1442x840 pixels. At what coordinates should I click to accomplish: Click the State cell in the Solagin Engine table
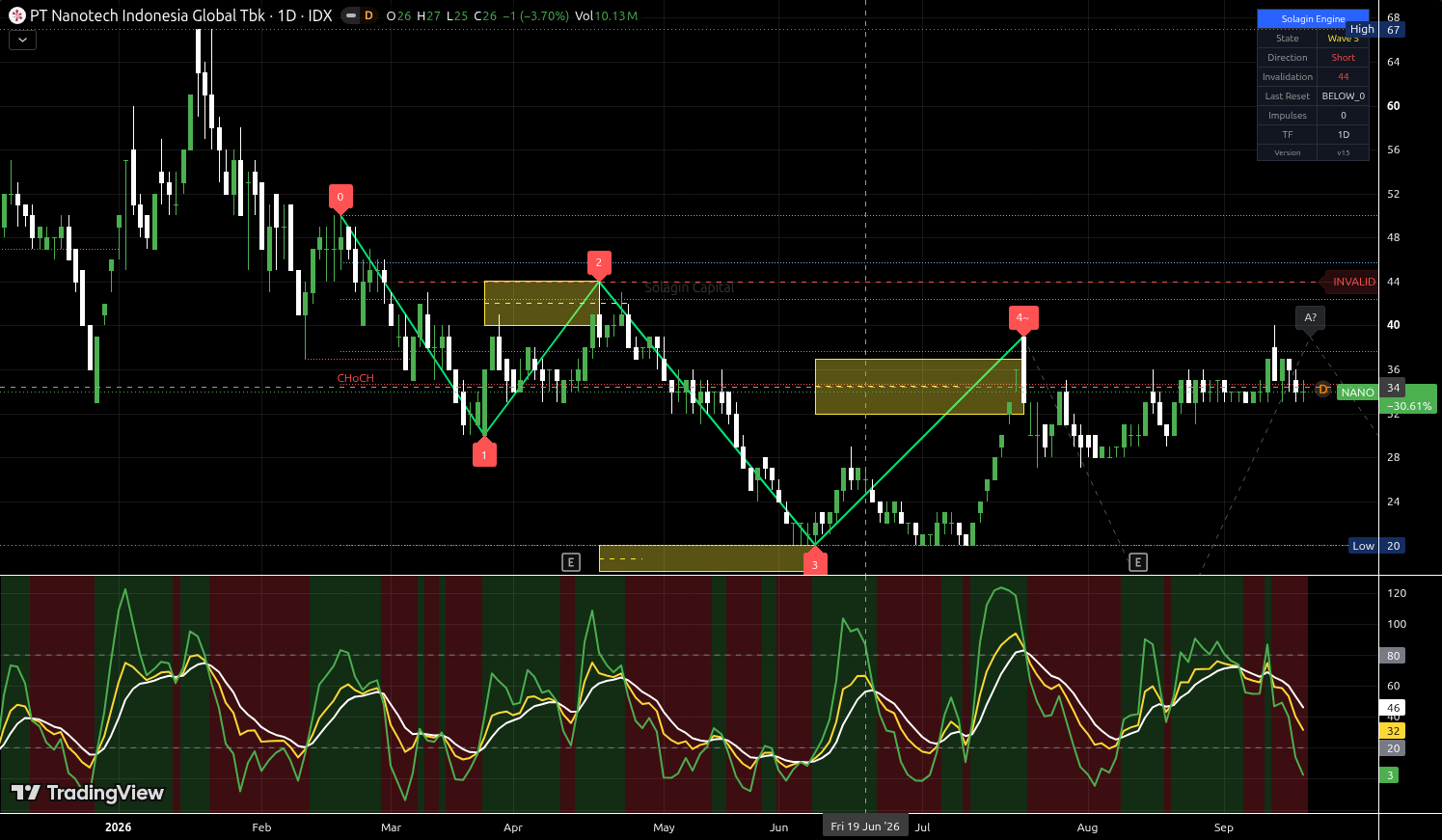[1288, 39]
